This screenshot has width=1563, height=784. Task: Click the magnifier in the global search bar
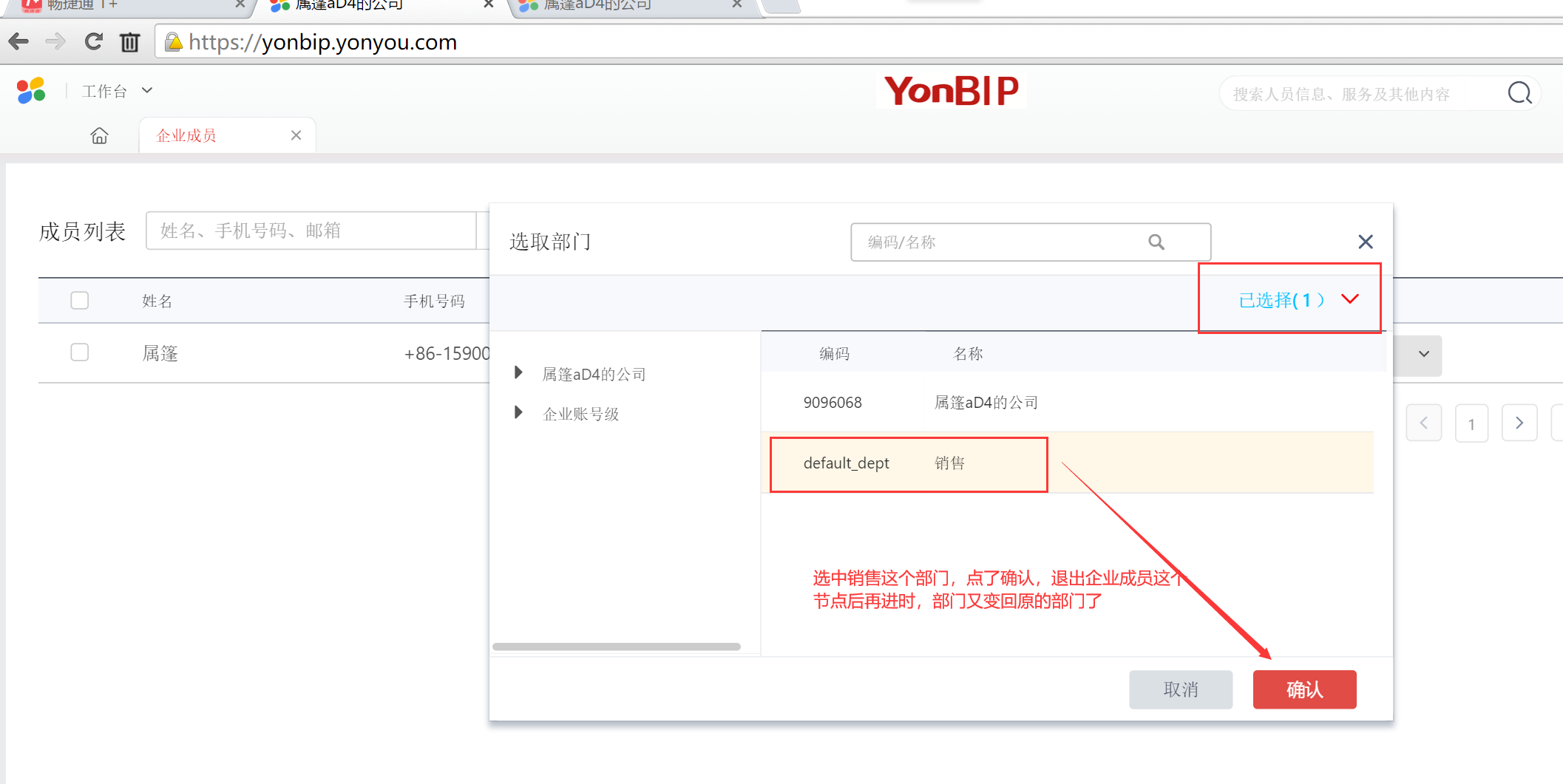(1519, 93)
